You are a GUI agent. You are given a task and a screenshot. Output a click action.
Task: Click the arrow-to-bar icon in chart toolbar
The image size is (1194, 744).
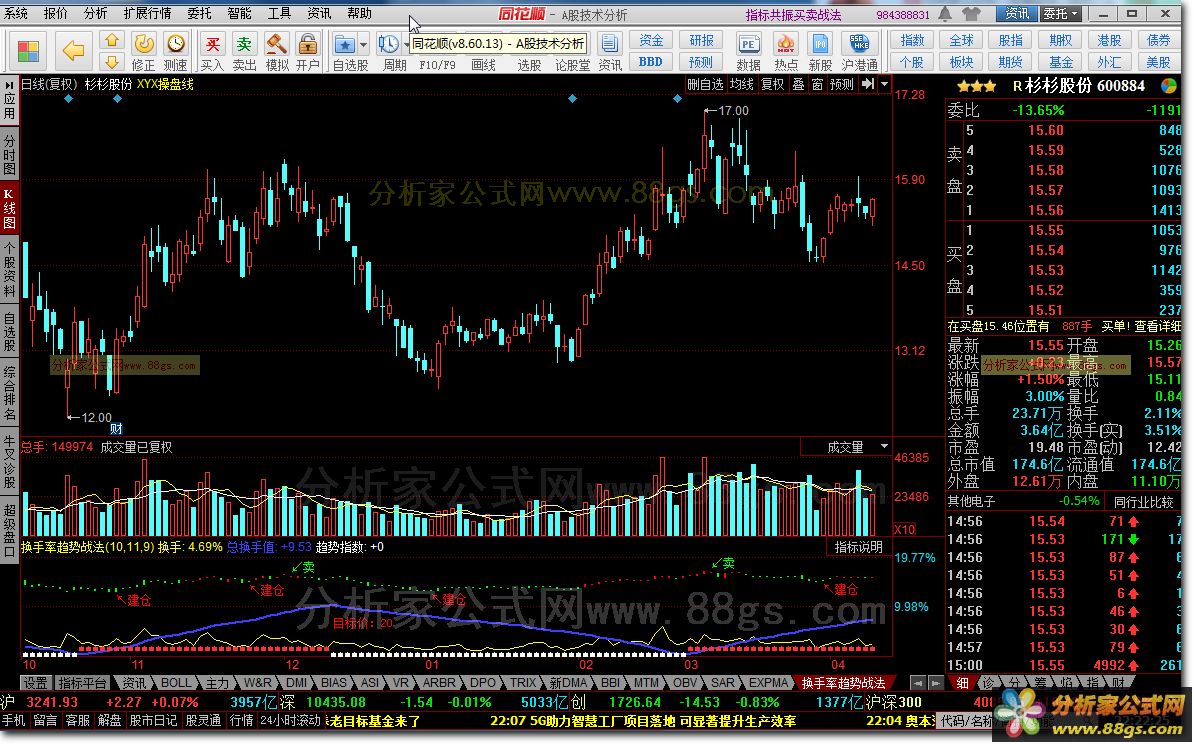point(868,85)
